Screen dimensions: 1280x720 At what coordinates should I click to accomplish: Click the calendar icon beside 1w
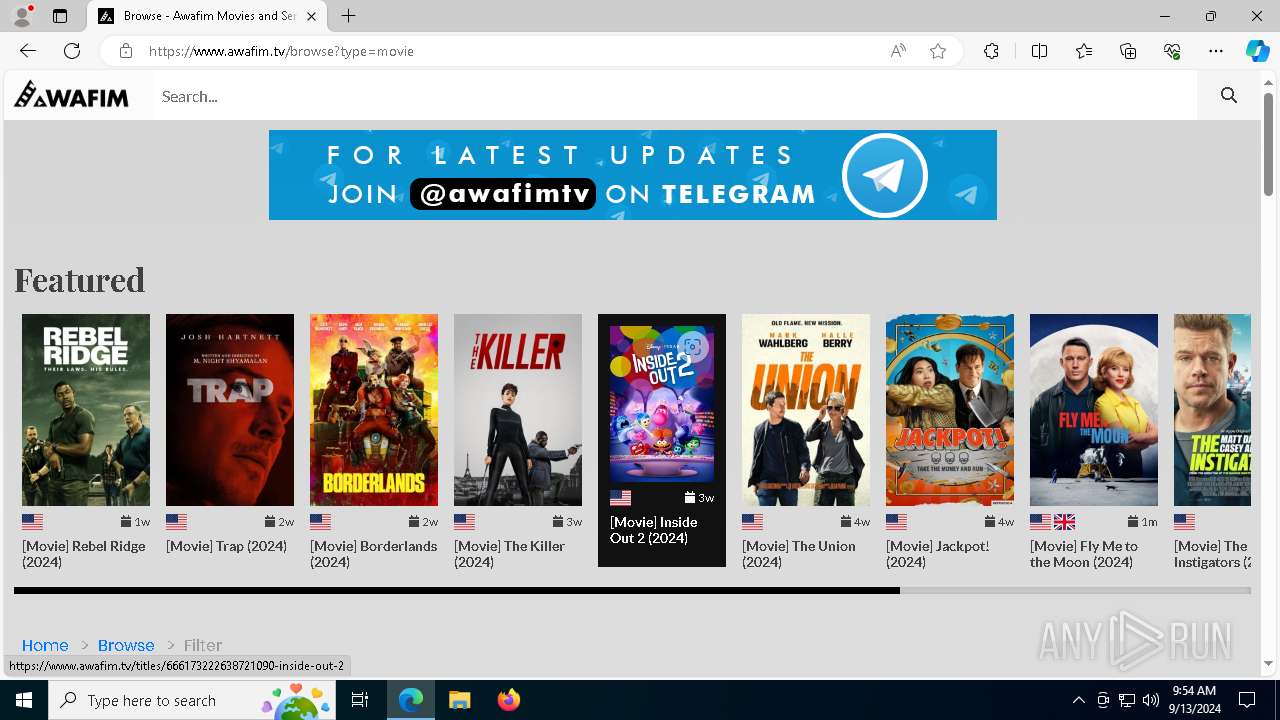click(127, 522)
